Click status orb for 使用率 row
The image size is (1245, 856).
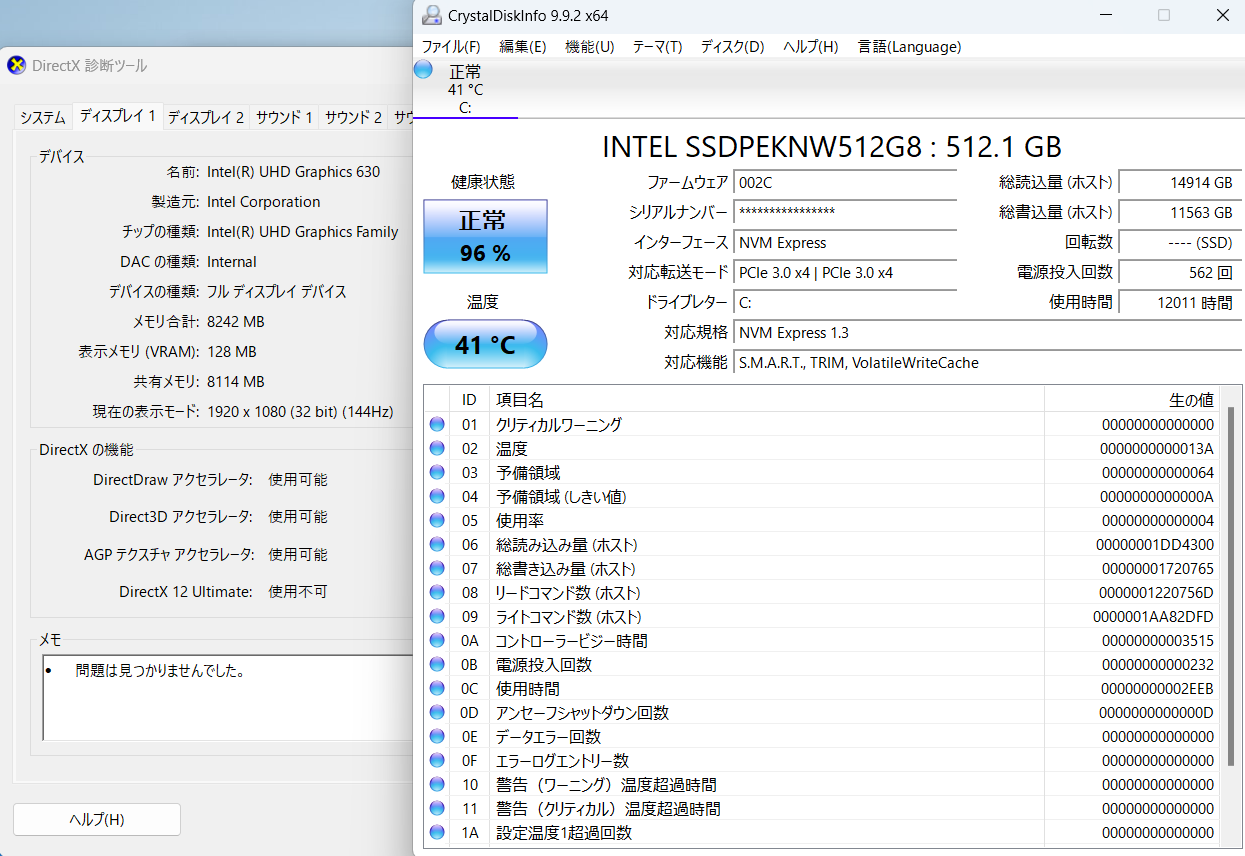[437, 520]
